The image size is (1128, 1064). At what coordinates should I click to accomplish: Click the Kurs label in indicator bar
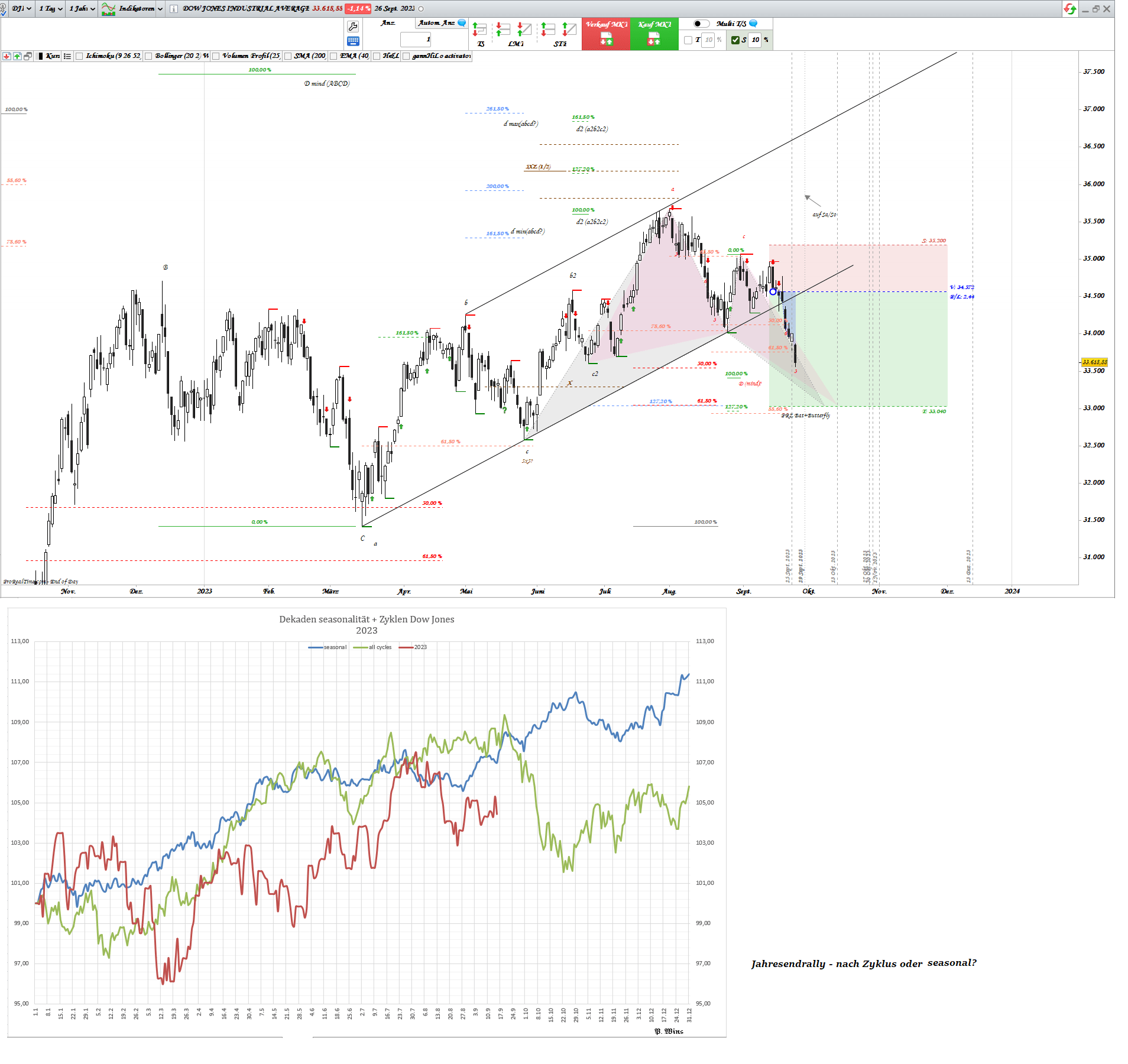53,56
